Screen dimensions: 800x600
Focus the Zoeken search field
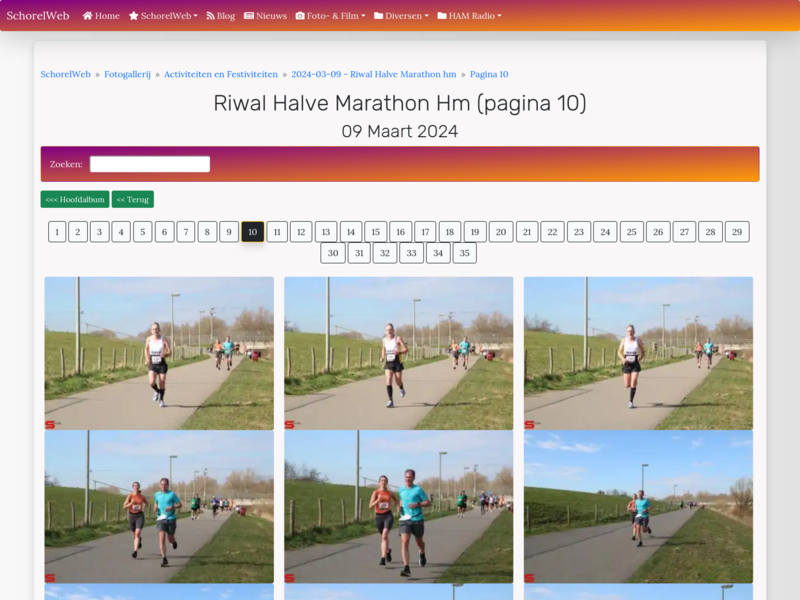pyautogui.click(x=150, y=164)
